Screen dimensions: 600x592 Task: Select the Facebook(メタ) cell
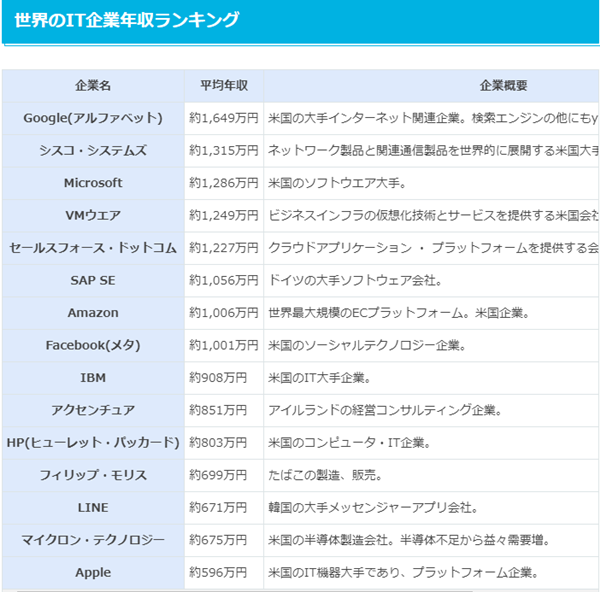[93, 346]
